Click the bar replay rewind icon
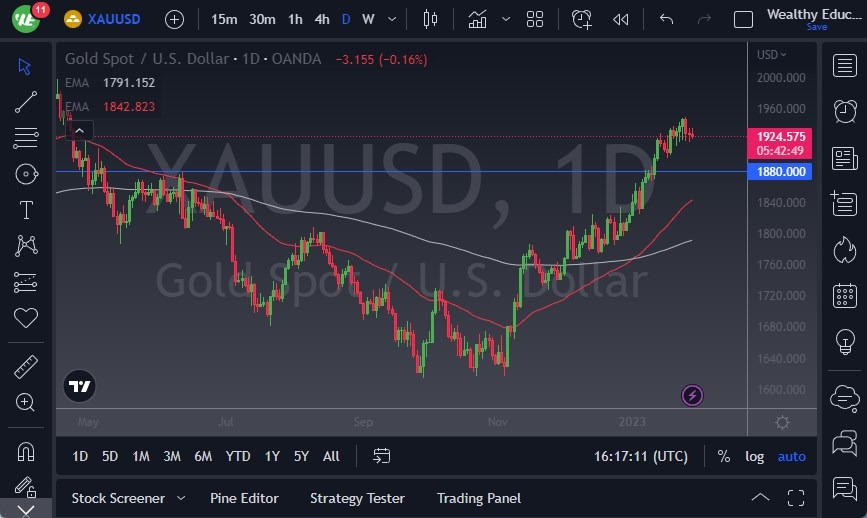 [x=621, y=19]
